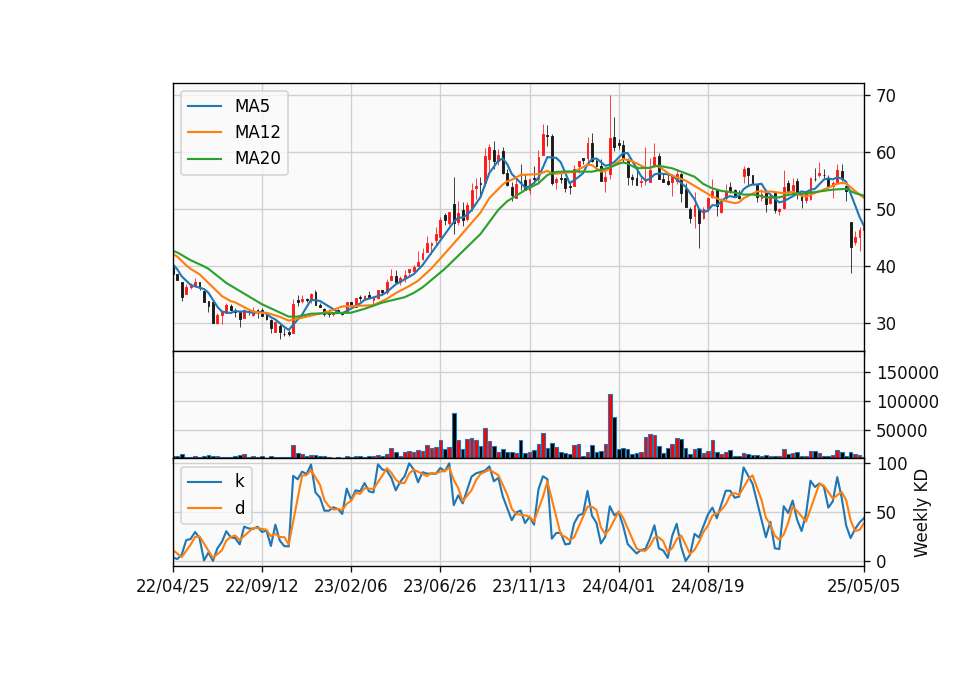This screenshot has height=690, width=960.
Task: Click the k legend label in KD panel
Action: (239, 481)
